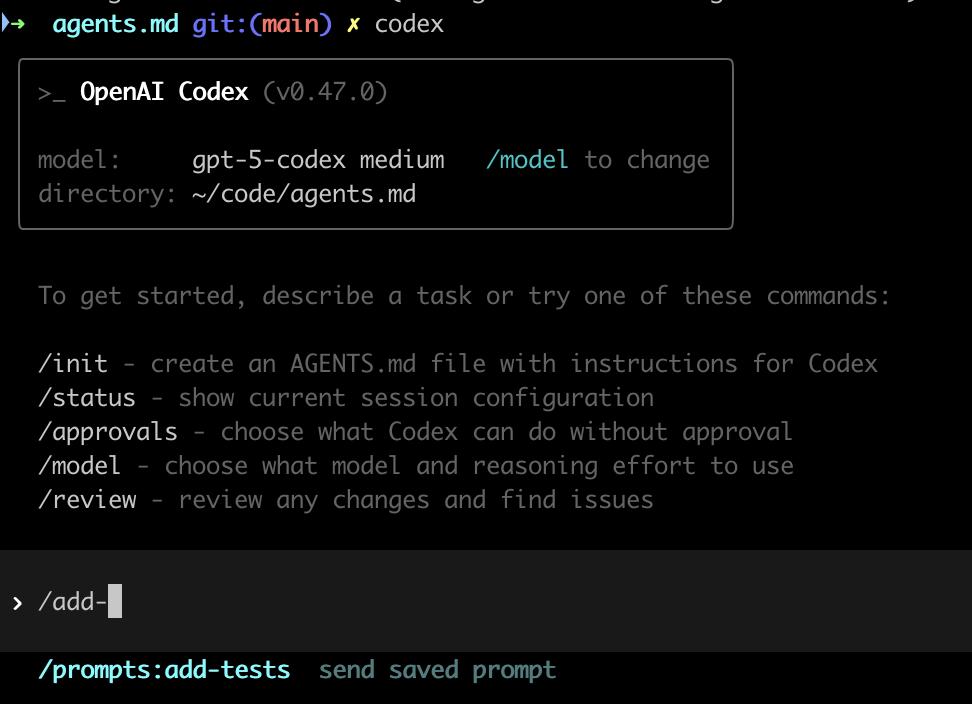
Task: Click the 'send saved prompt' description
Action: click(x=437, y=670)
